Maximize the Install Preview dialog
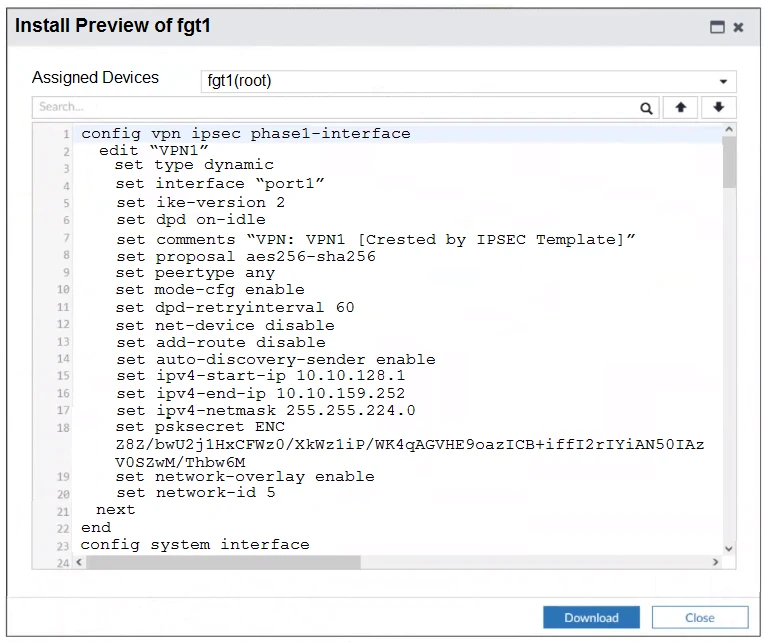Viewport: 765px width, 643px height. pos(717,27)
